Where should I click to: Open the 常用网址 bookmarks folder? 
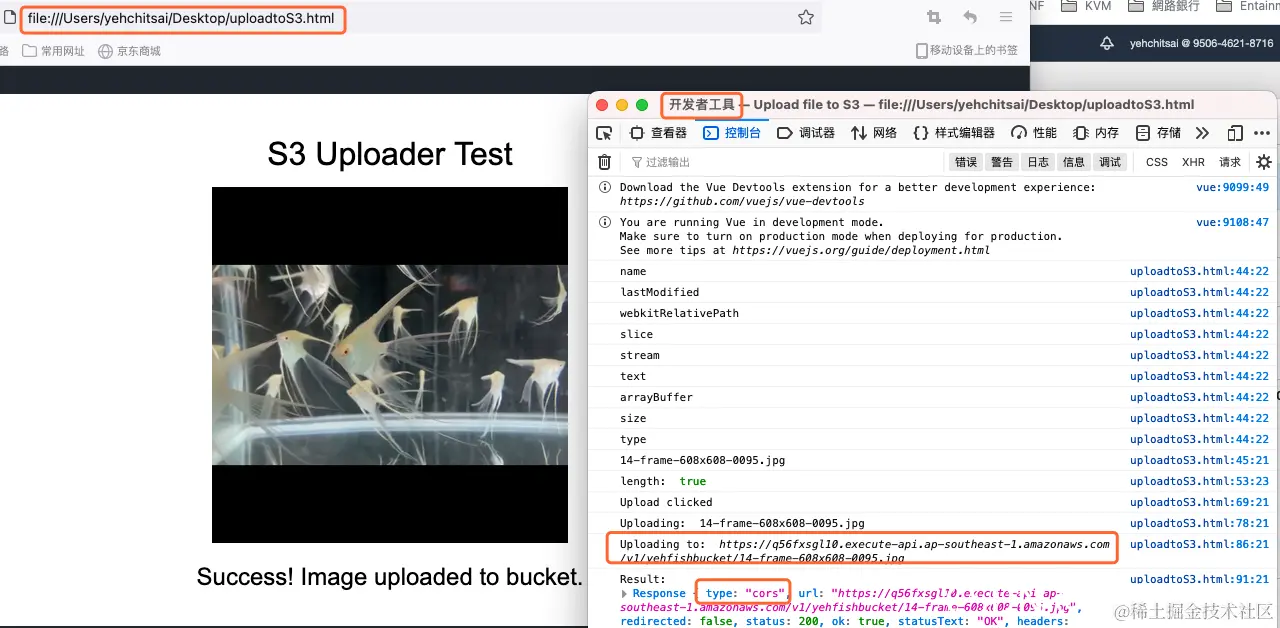(54, 51)
